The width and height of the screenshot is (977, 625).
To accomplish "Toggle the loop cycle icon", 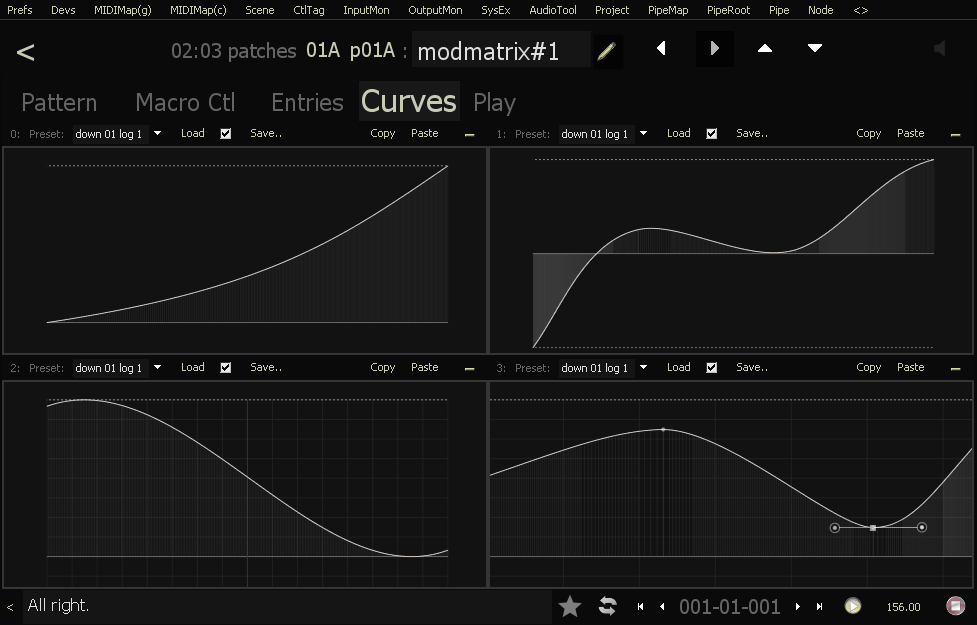I will click(x=607, y=606).
